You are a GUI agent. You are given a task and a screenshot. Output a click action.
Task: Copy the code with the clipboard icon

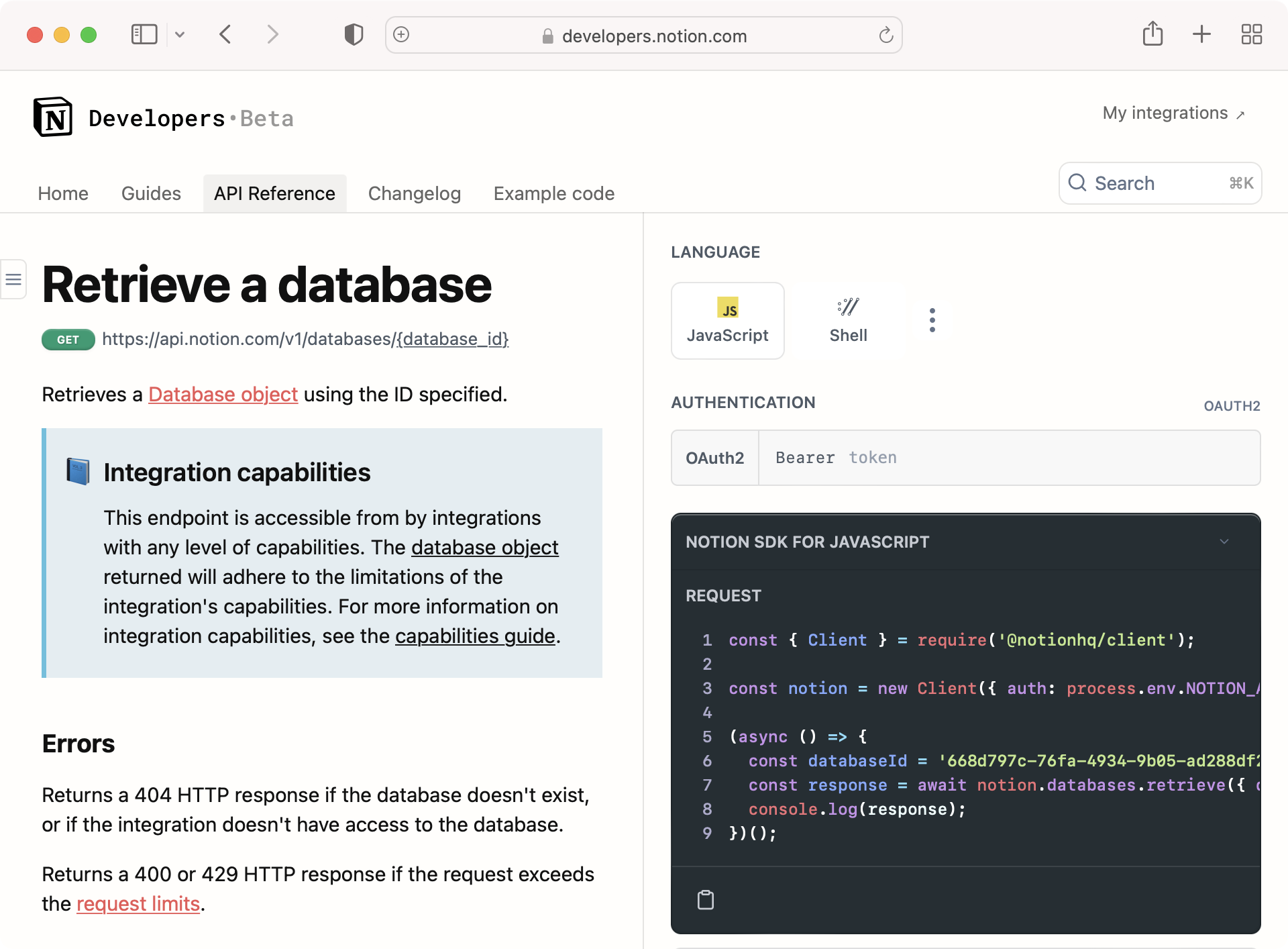[x=706, y=899]
